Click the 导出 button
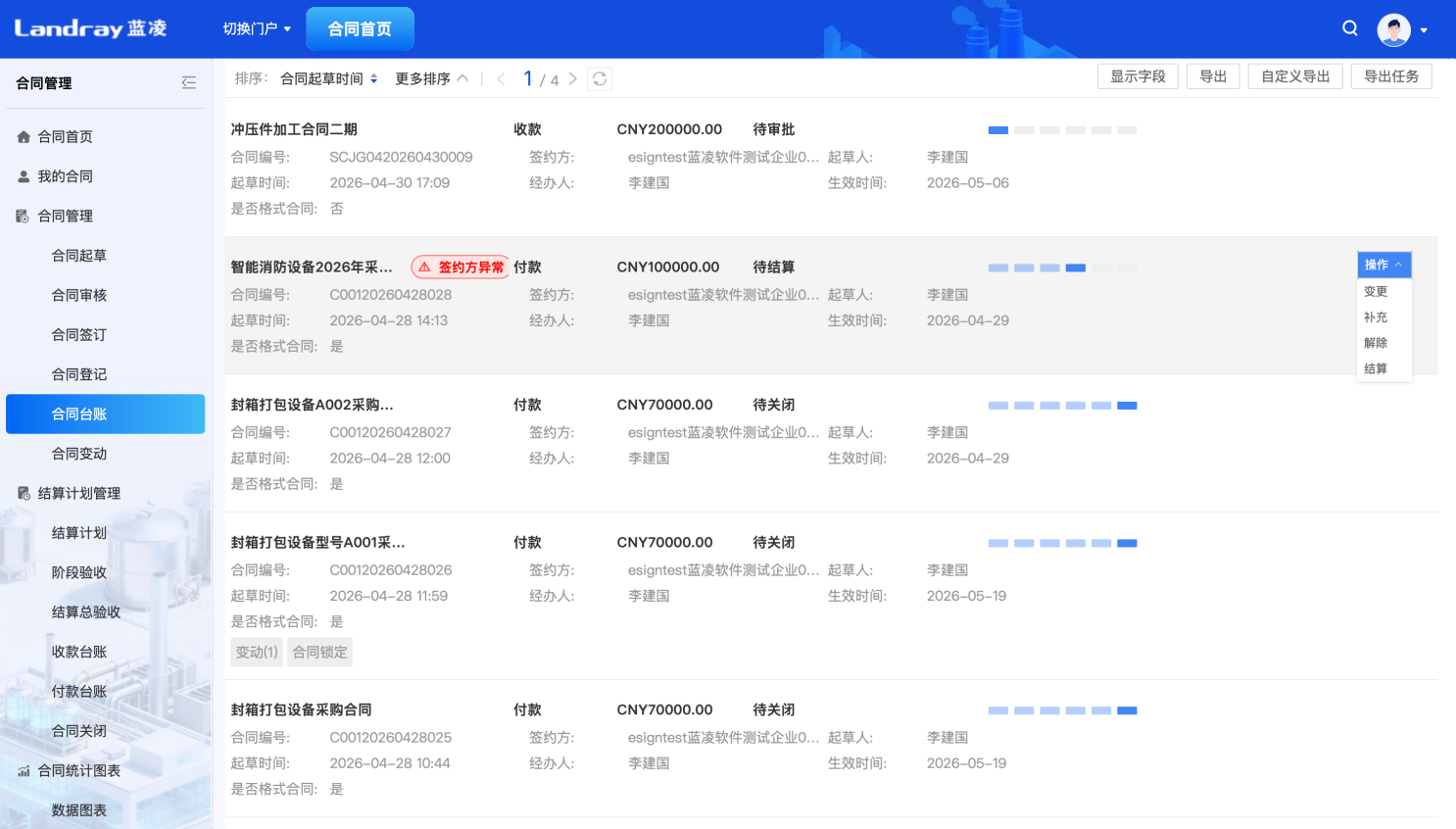Screen dimensions: 1456x829 [1213, 76]
